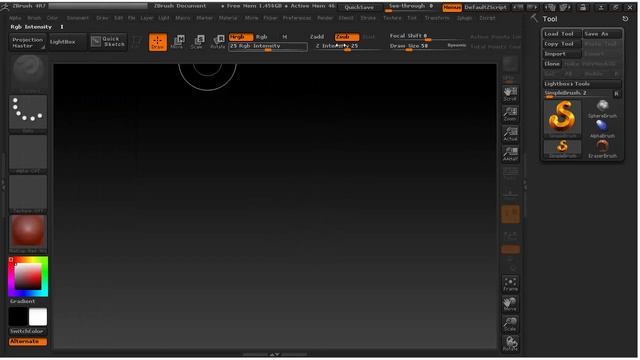Adjust the See-through slider

pyautogui.click(x=411, y=7)
